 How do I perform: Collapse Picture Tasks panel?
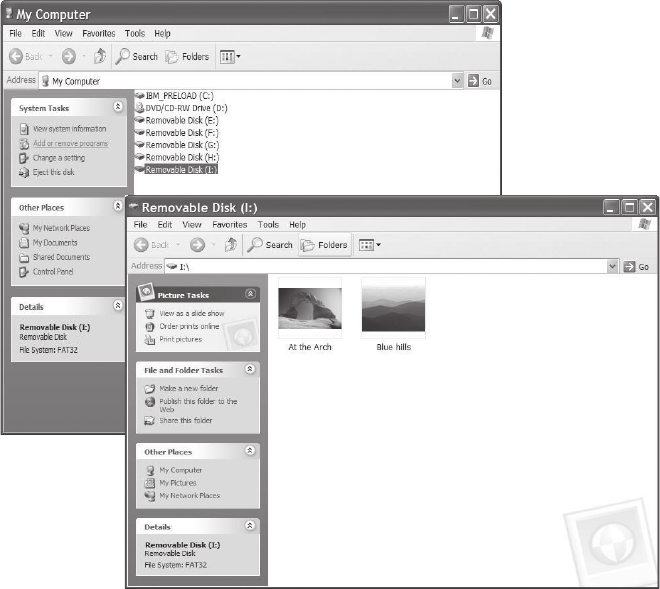(x=250, y=293)
